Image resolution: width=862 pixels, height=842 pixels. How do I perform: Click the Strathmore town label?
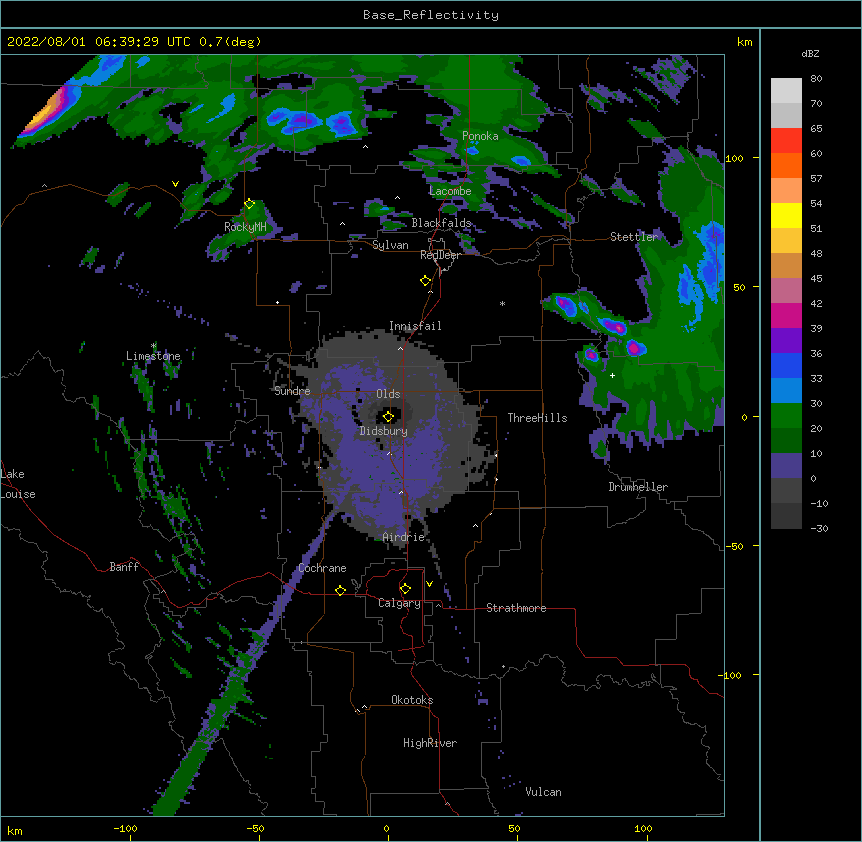click(x=516, y=608)
